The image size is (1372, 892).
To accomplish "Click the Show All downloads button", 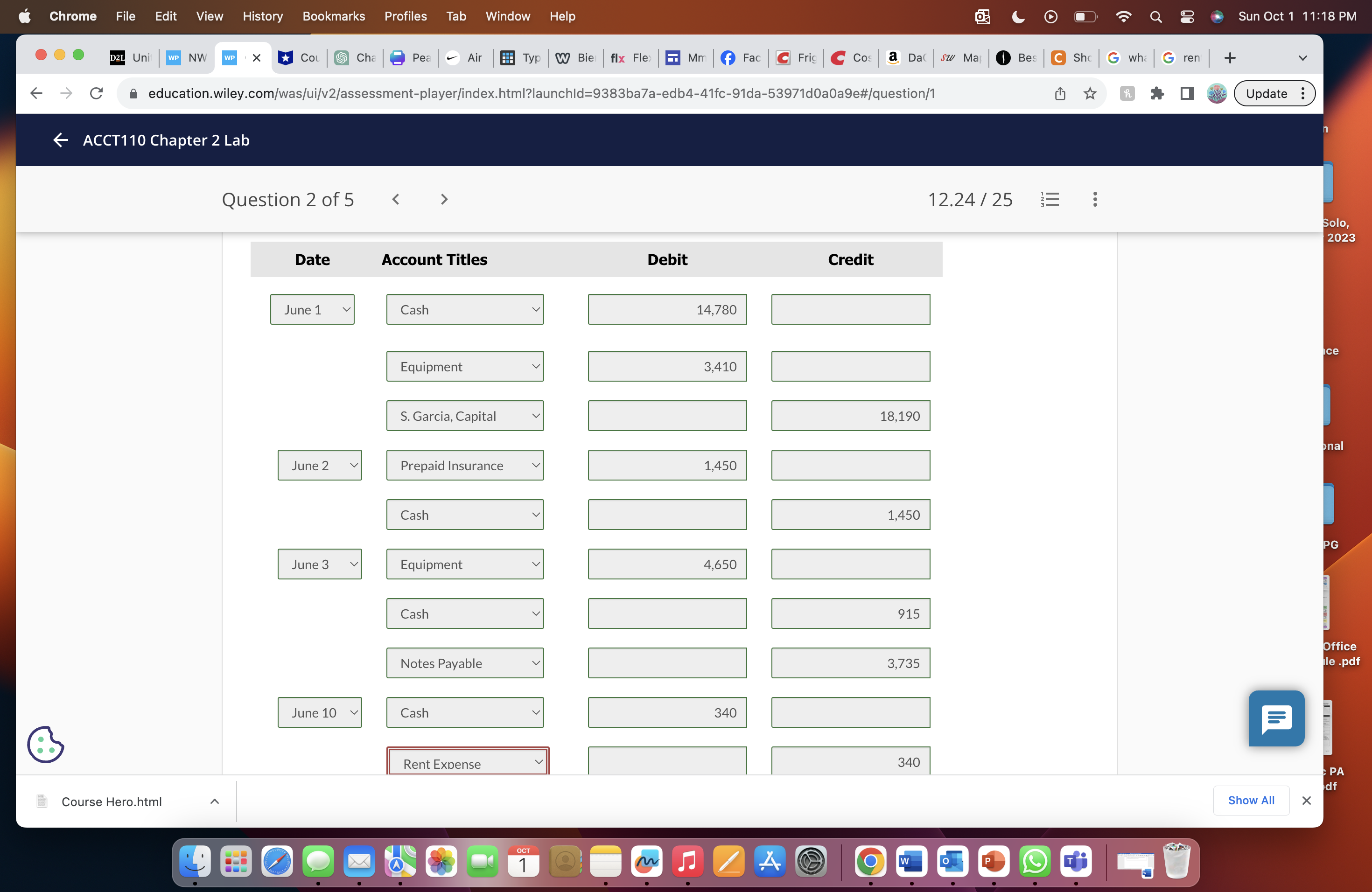I will pos(1251,801).
